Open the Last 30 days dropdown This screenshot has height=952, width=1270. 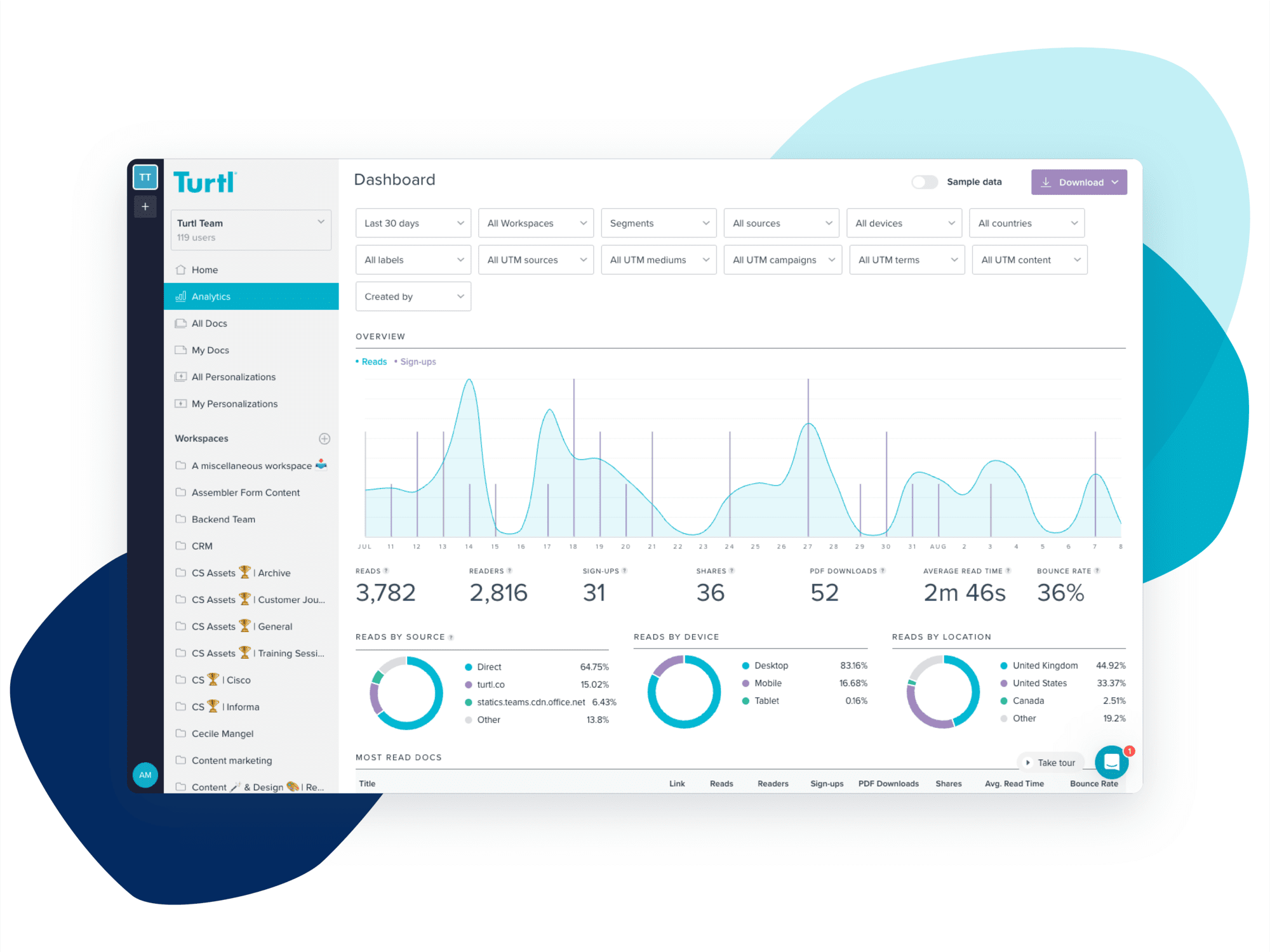[x=413, y=223]
